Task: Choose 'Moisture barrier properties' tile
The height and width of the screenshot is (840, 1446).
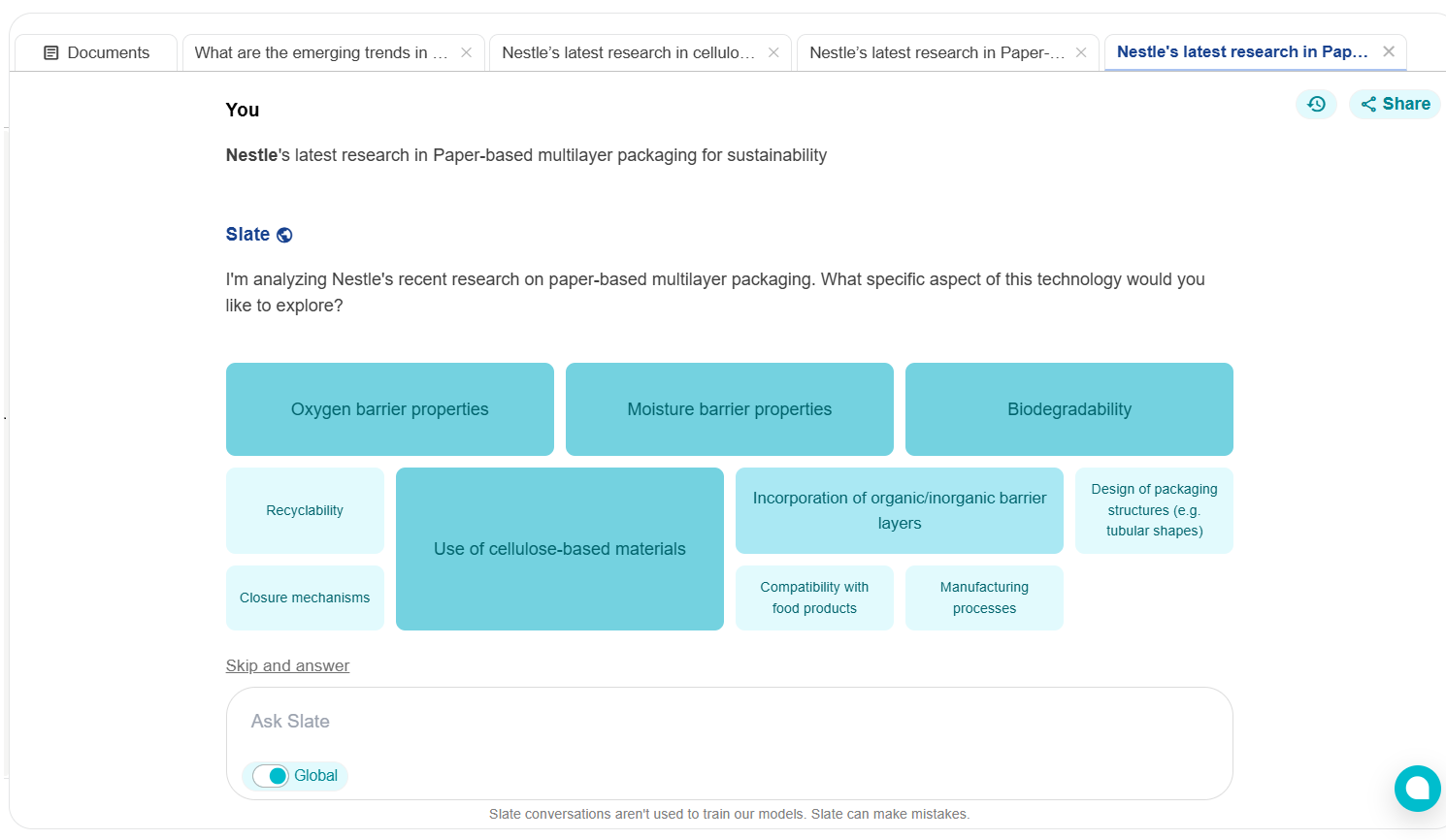Action: (729, 409)
